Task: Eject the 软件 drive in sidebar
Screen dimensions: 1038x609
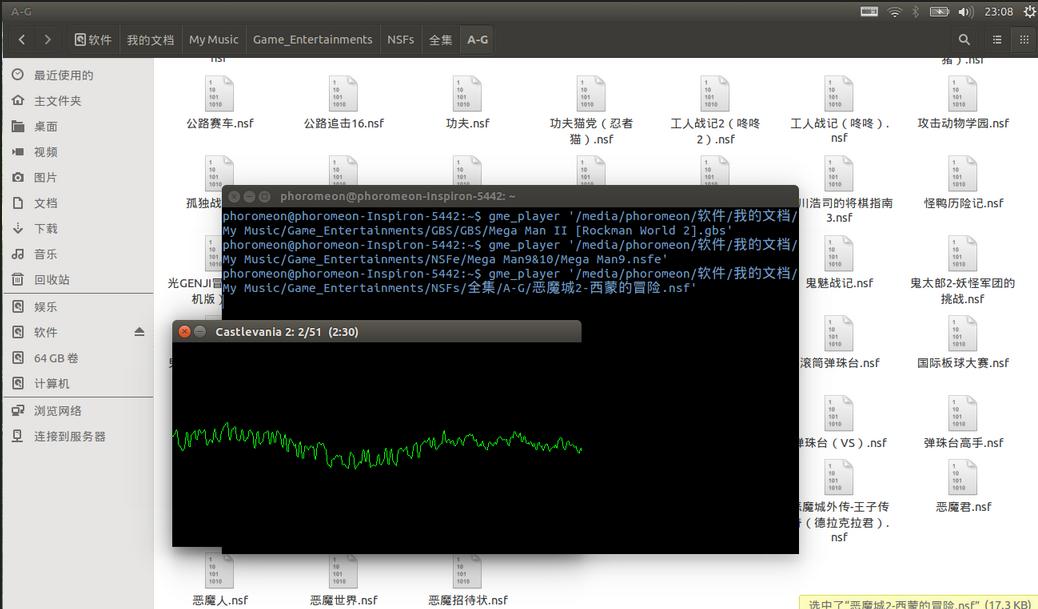Action: pyautogui.click(x=139, y=332)
